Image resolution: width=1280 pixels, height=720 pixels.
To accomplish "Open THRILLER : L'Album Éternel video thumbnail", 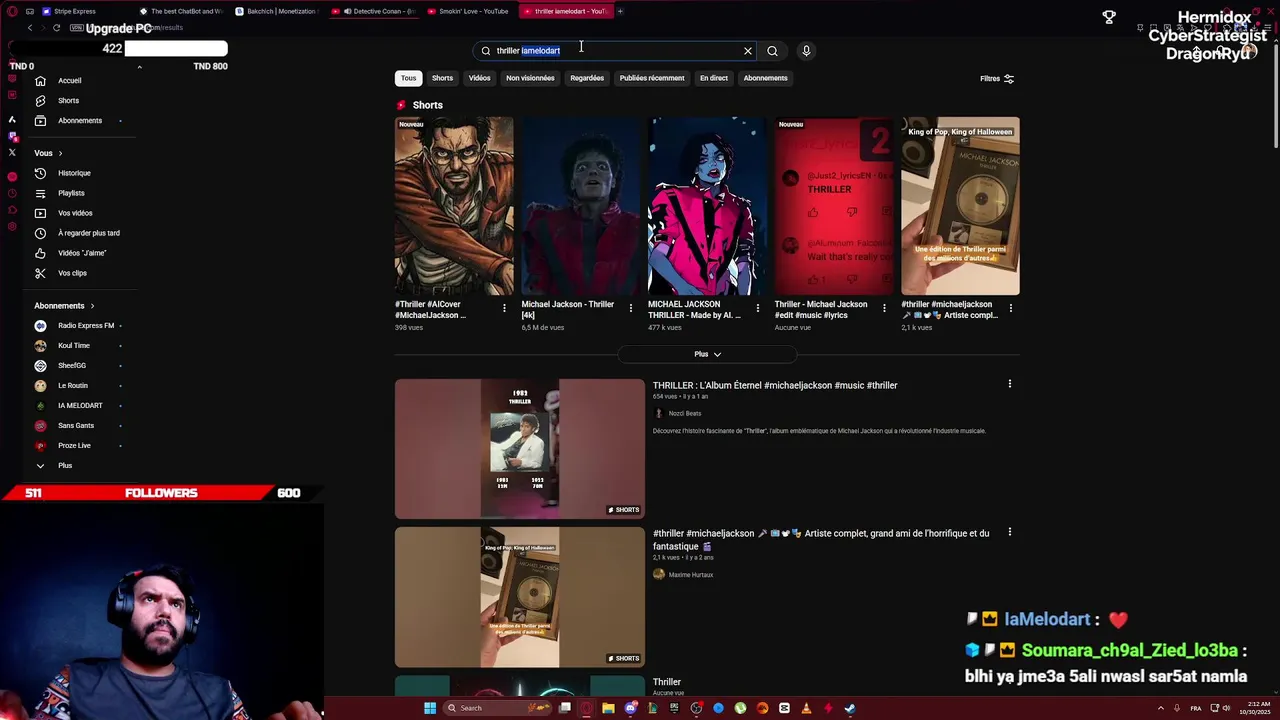I will pos(520,448).
